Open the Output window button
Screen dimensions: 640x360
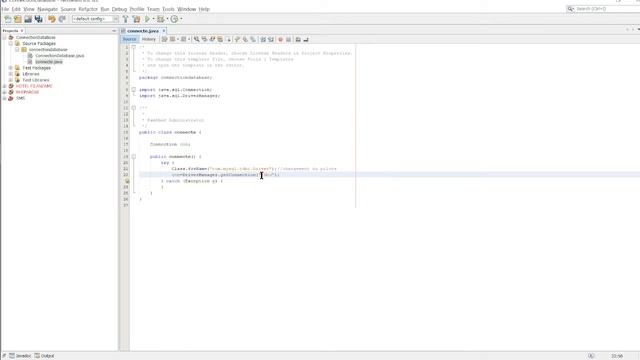(44, 356)
